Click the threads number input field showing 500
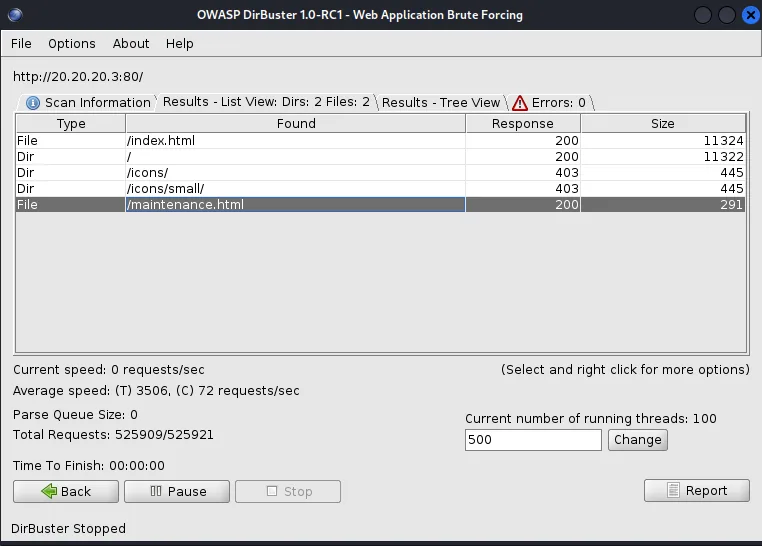Viewport: 762px width, 546px height. [x=533, y=440]
